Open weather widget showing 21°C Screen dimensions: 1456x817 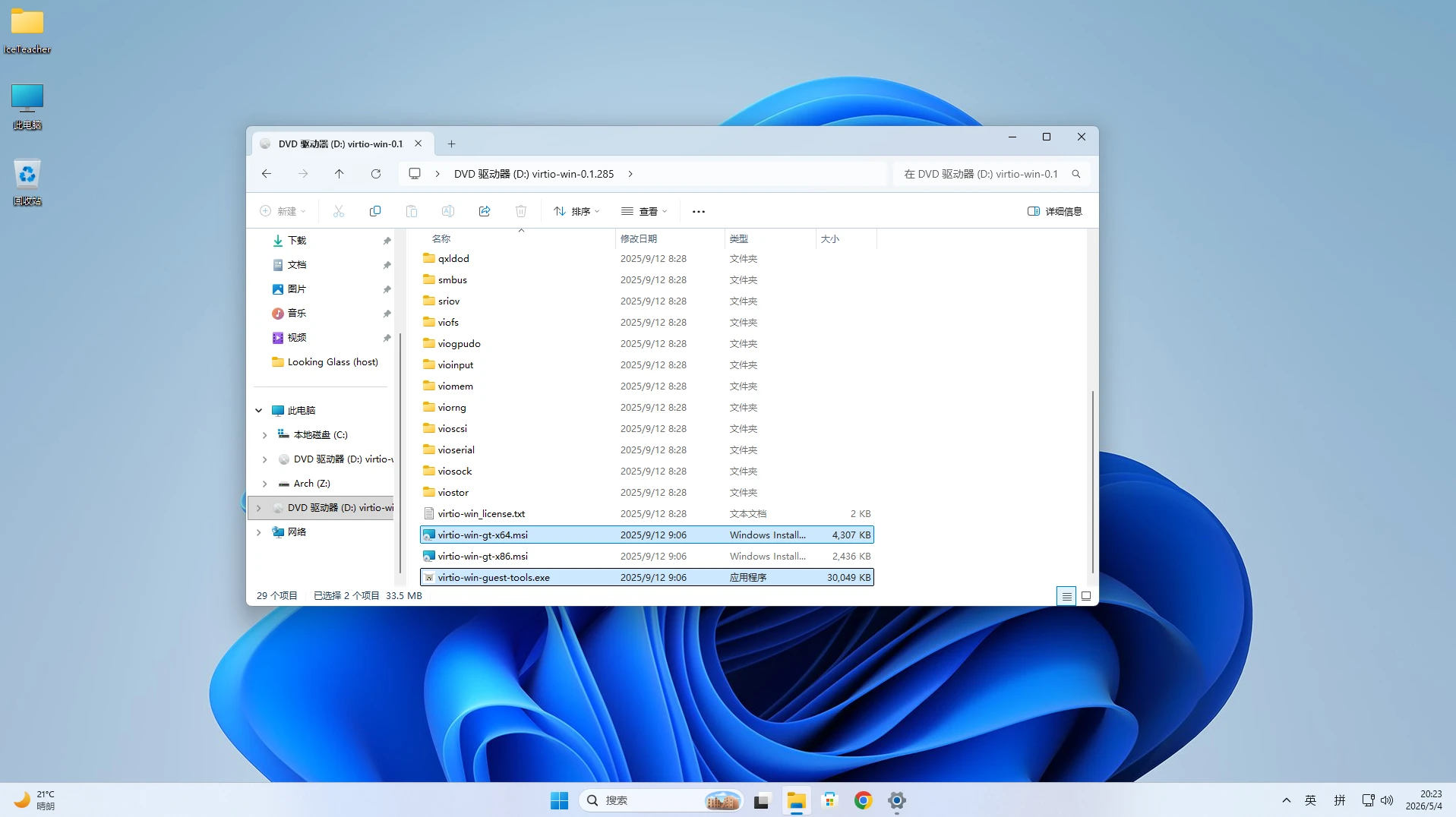click(35, 800)
